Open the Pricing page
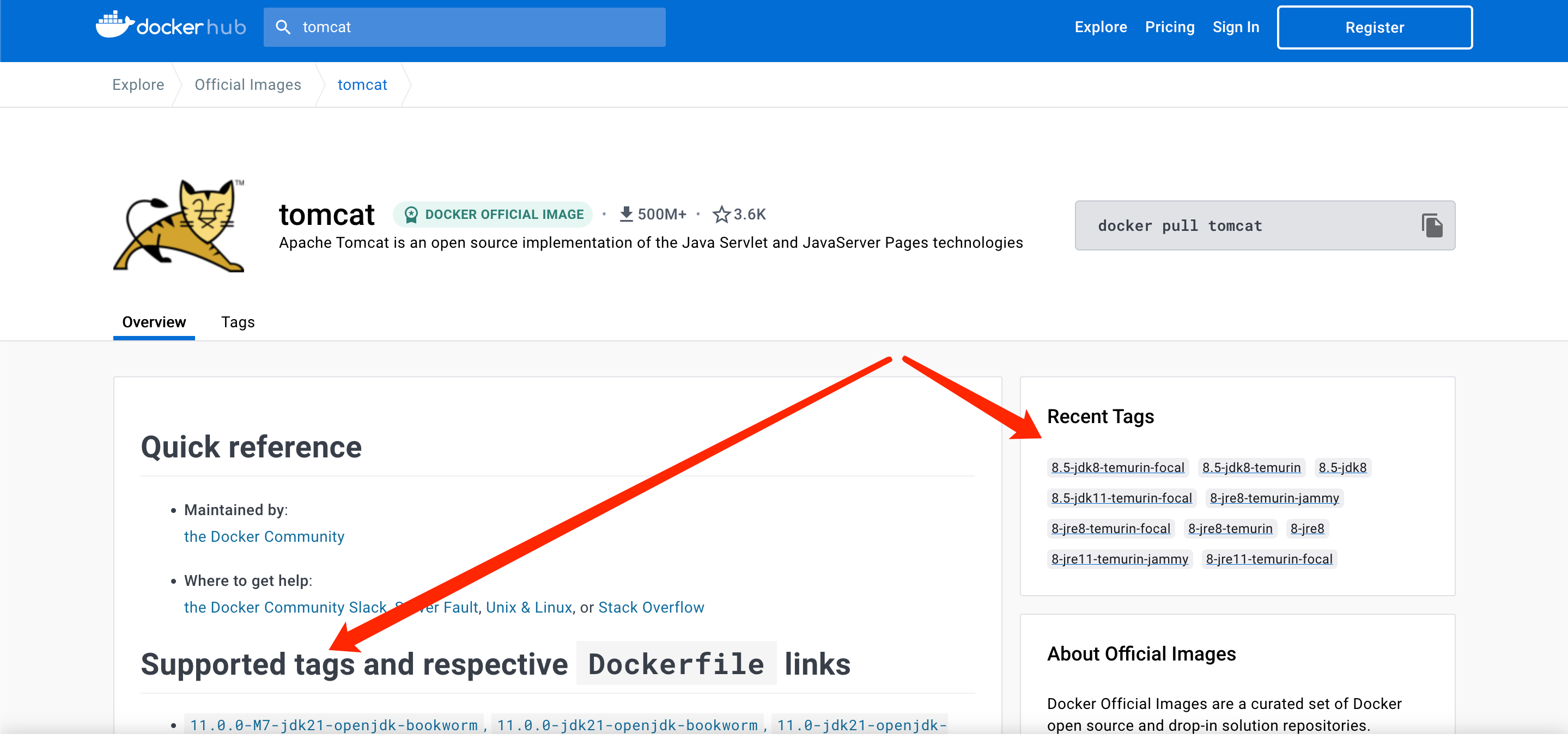Viewport: 1568px width, 746px height. (x=1169, y=27)
